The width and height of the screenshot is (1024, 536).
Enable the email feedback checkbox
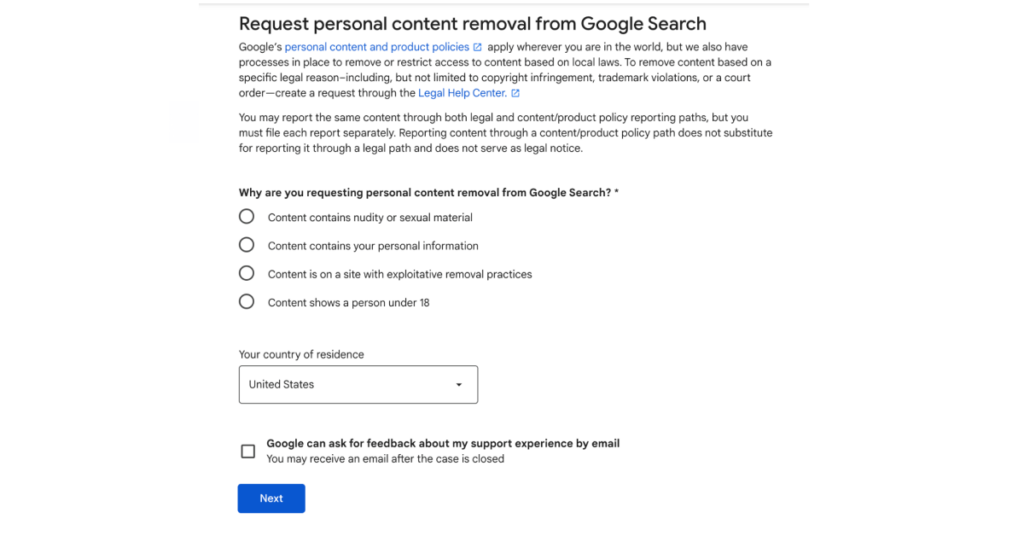pos(248,451)
